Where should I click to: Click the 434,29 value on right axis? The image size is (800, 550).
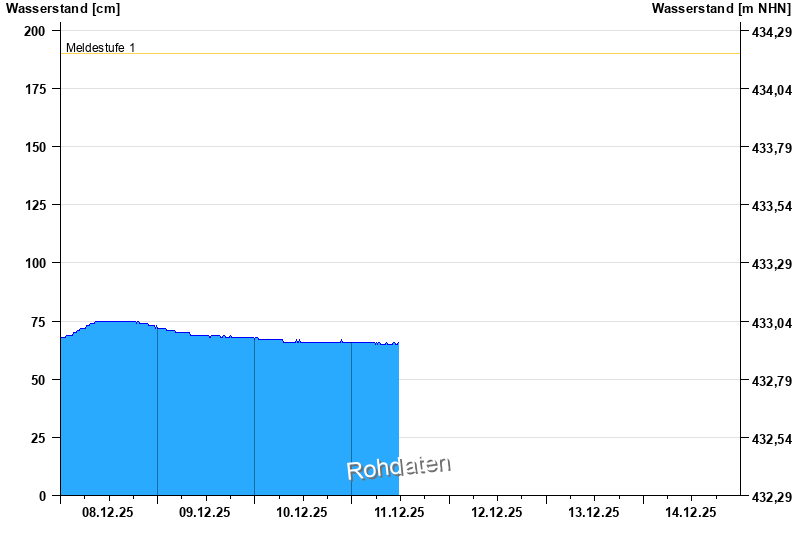(772, 32)
